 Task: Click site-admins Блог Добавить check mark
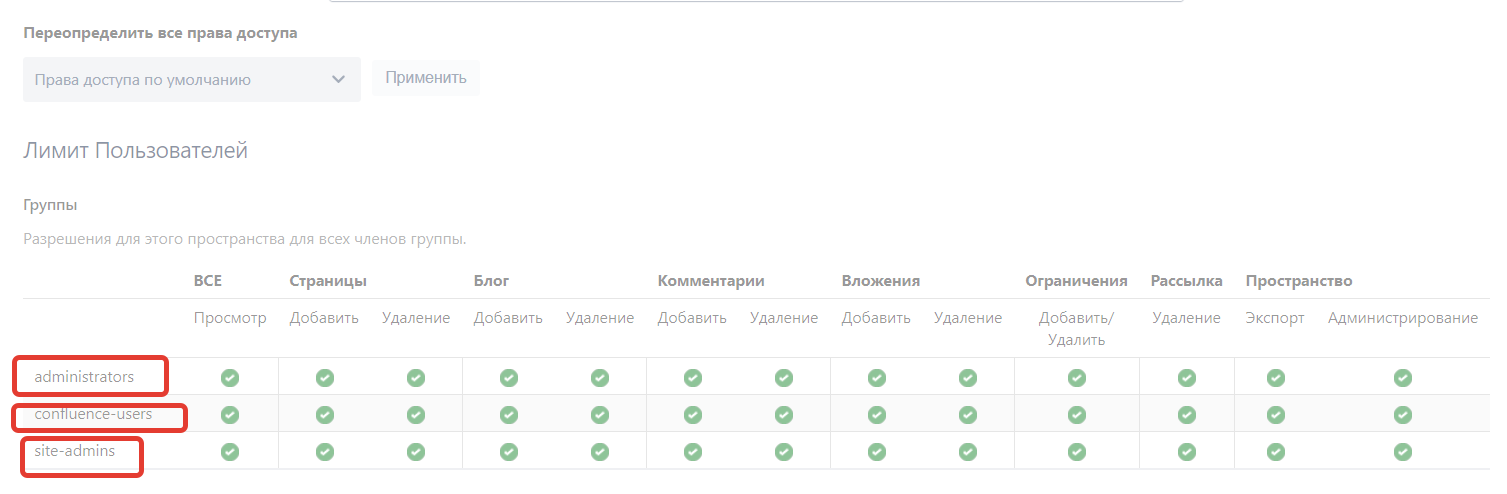[x=509, y=452]
